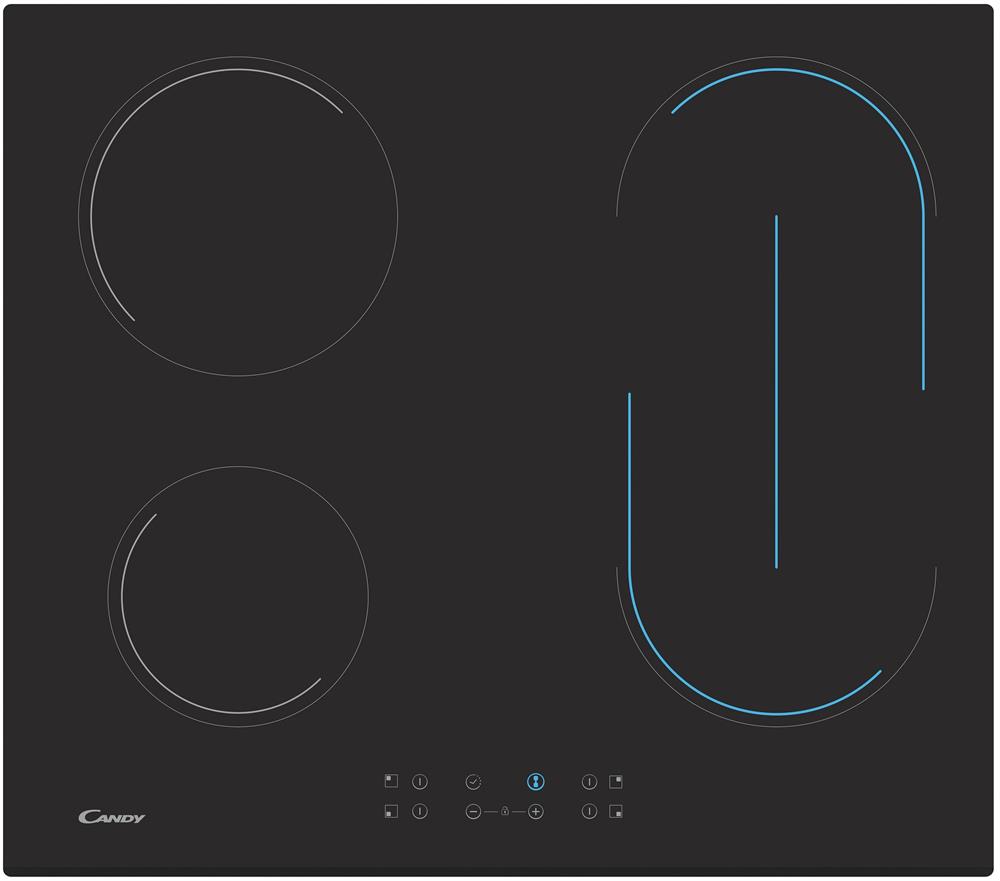Tap the blue dual-zone extension key
The width and height of the screenshot is (1000, 881).
pyautogui.click(x=536, y=782)
